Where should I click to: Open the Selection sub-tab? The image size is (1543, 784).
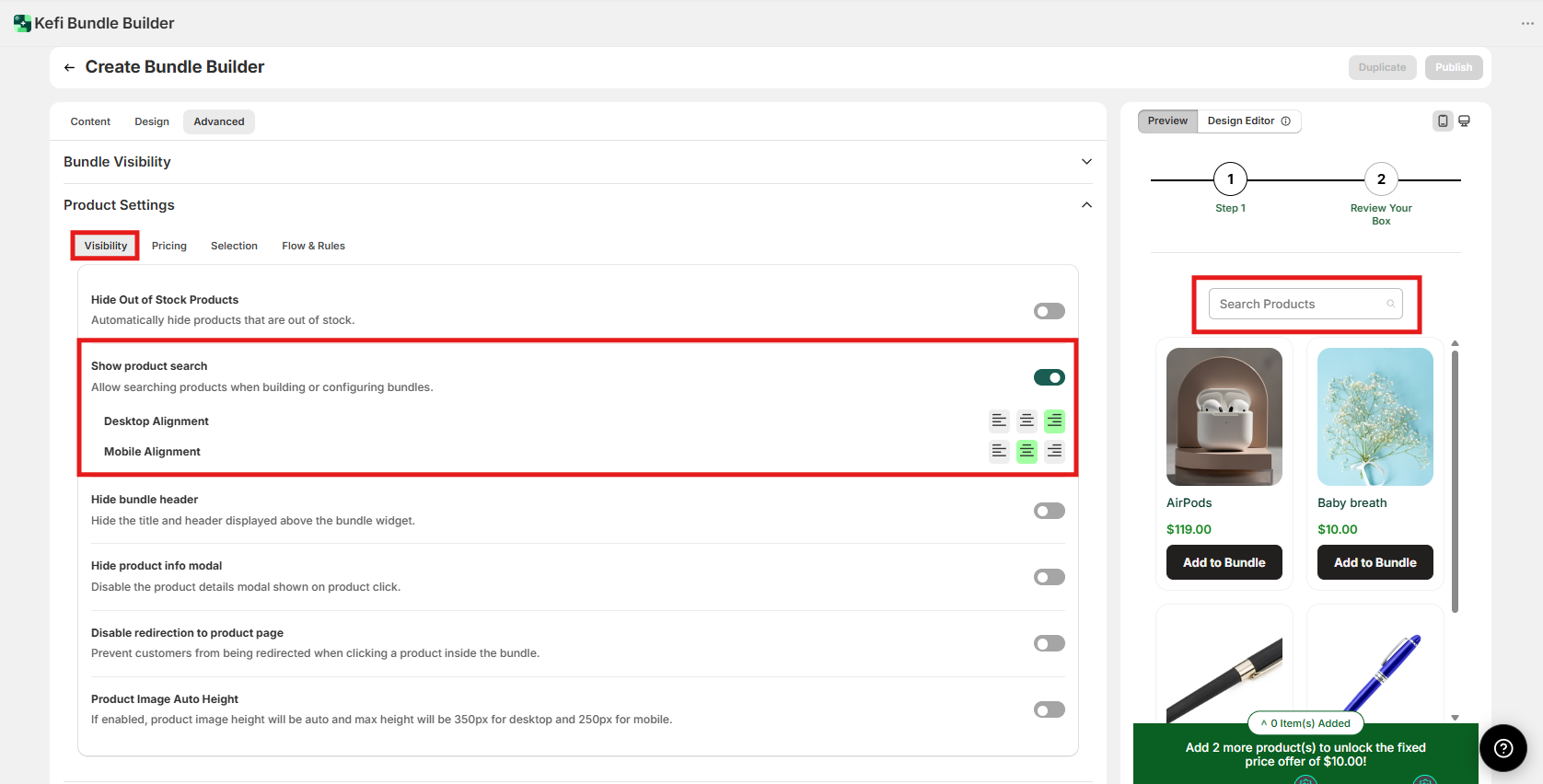pyautogui.click(x=234, y=246)
